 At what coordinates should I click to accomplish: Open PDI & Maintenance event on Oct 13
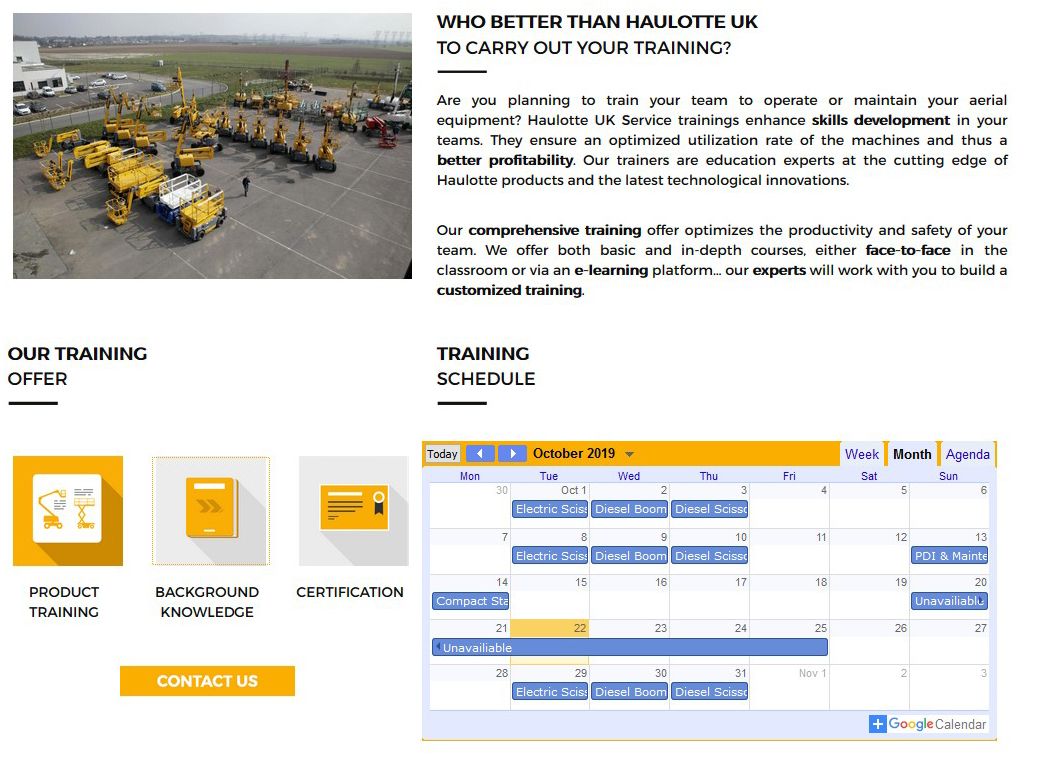click(x=949, y=556)
